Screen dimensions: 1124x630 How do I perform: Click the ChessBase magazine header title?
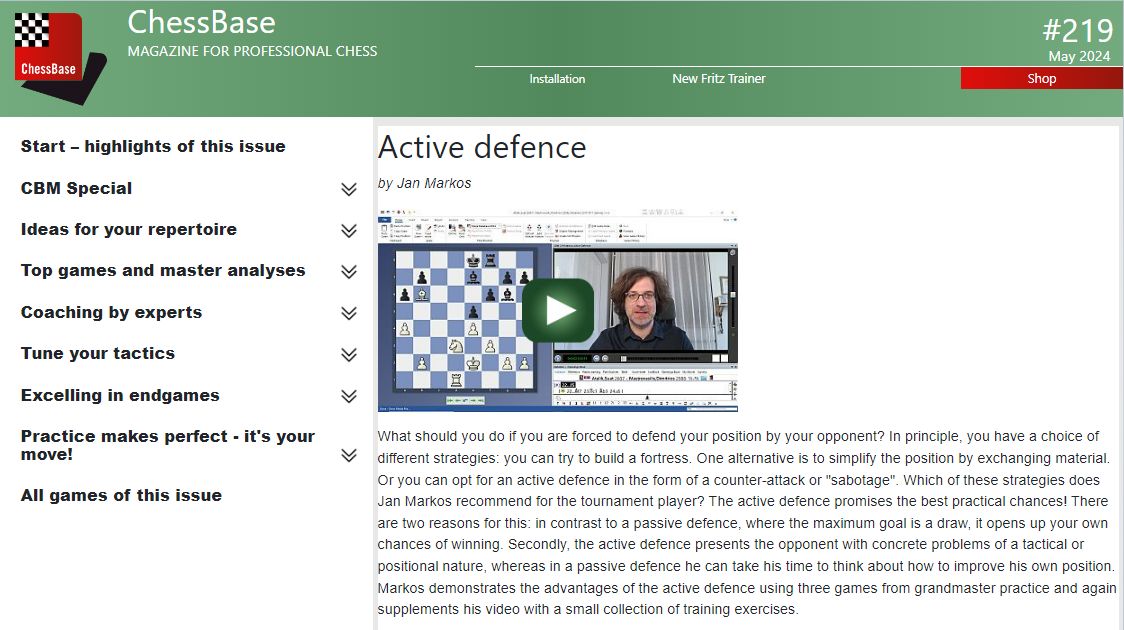coord(202,23)
